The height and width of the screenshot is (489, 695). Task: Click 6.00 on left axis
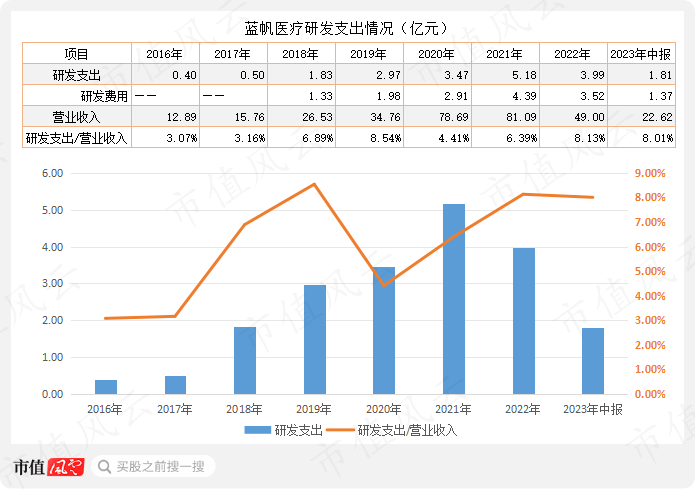(53, 173)
